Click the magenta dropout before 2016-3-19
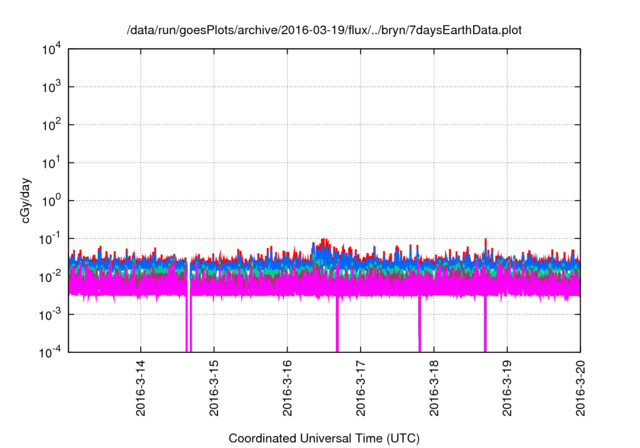 [x=485, y=324]
